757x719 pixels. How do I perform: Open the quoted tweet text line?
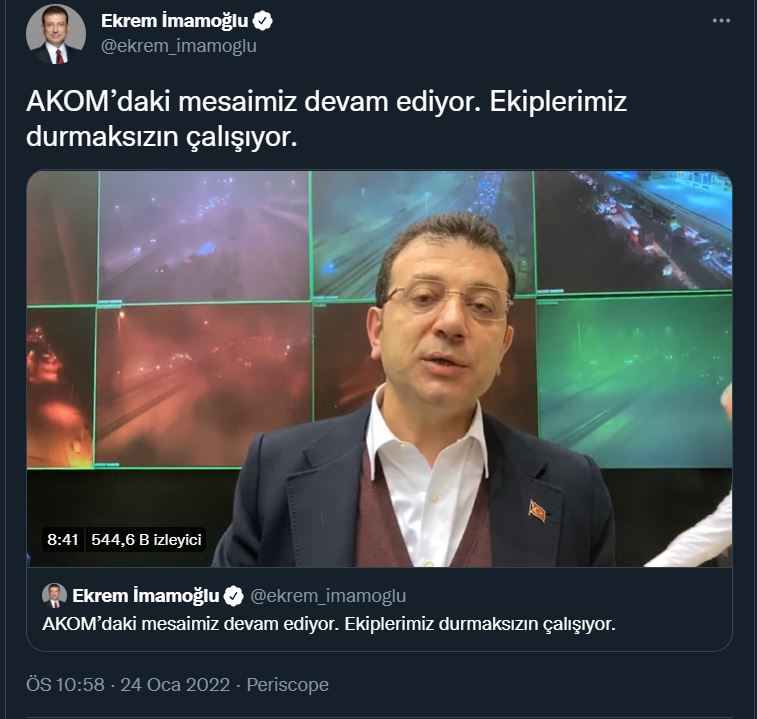(x=329, y=624)
